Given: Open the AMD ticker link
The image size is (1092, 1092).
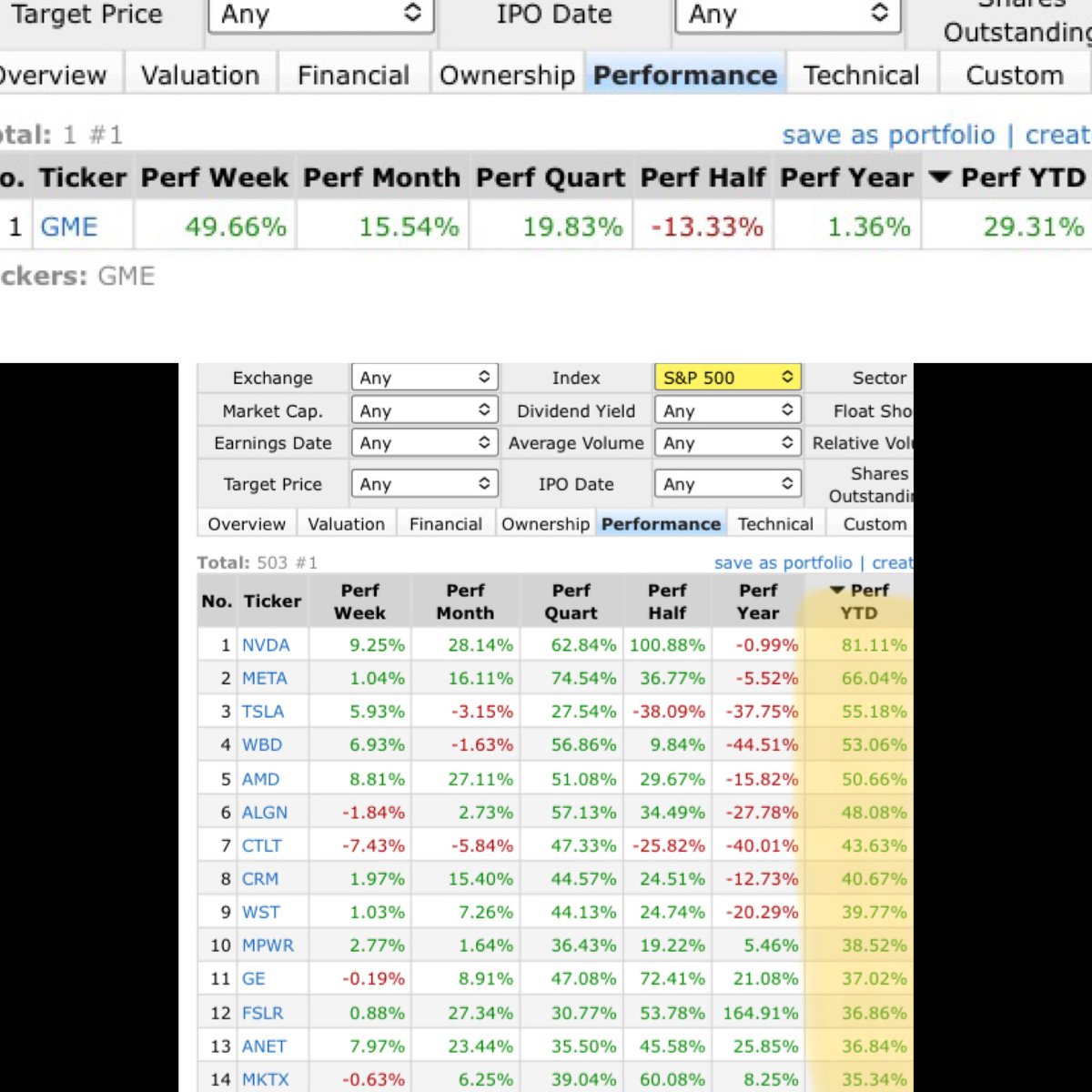Looking at the screenshot, I should 260,779.
